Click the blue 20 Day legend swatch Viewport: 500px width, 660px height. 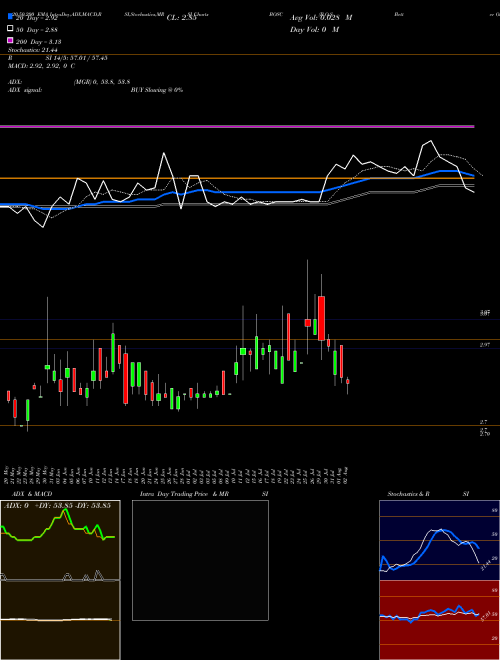11,17
